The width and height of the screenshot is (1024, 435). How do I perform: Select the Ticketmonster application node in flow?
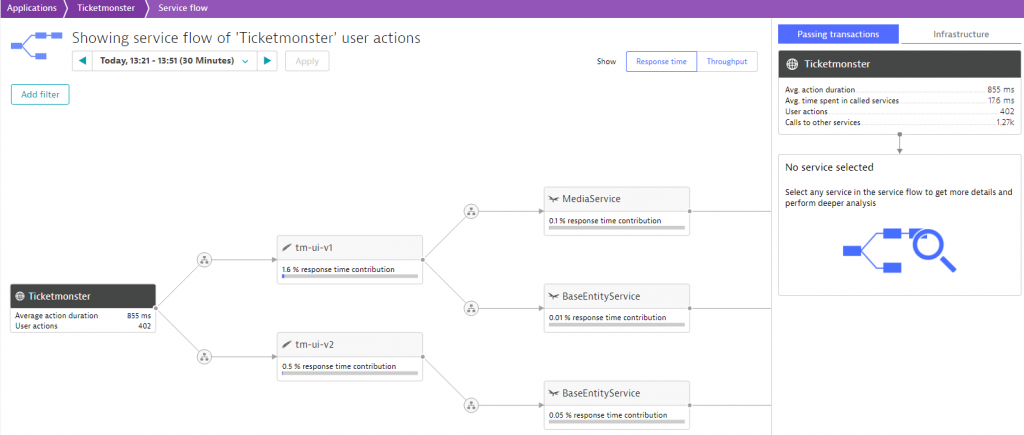tap(83, 296)
